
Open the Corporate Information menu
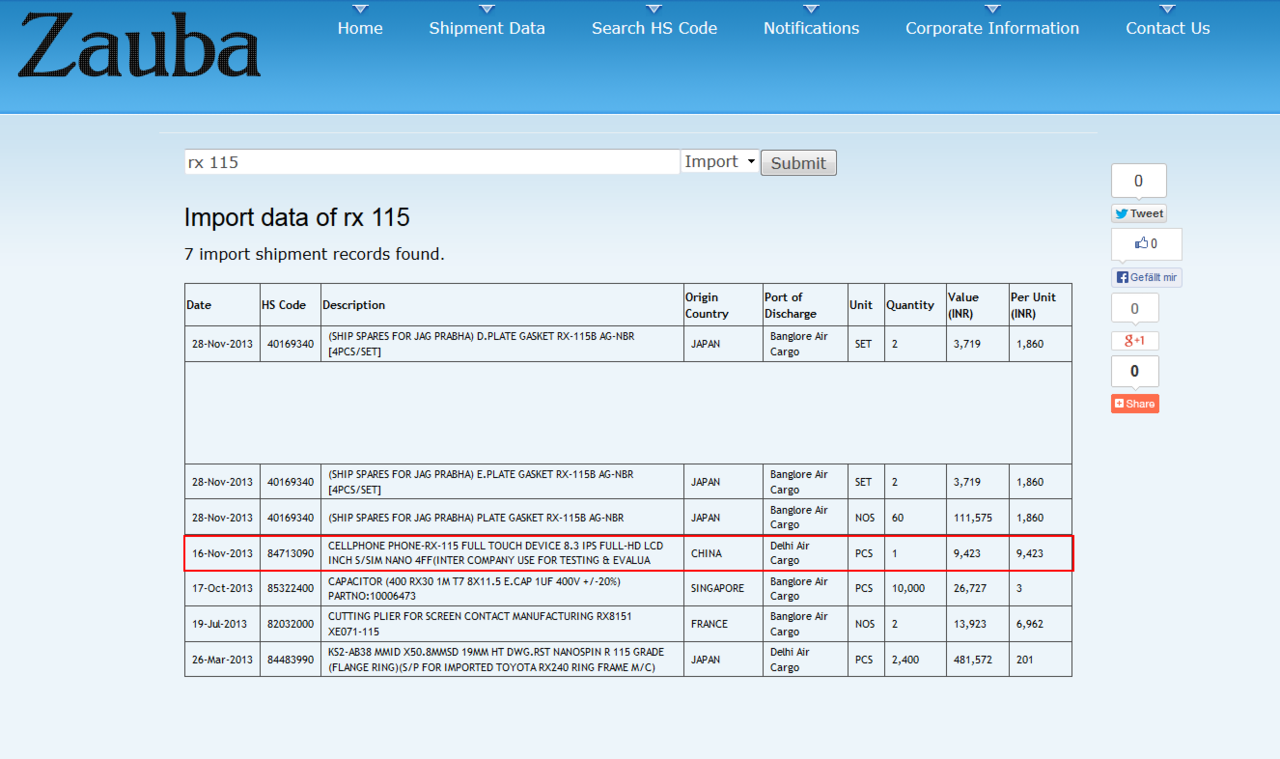coord(992,28)
